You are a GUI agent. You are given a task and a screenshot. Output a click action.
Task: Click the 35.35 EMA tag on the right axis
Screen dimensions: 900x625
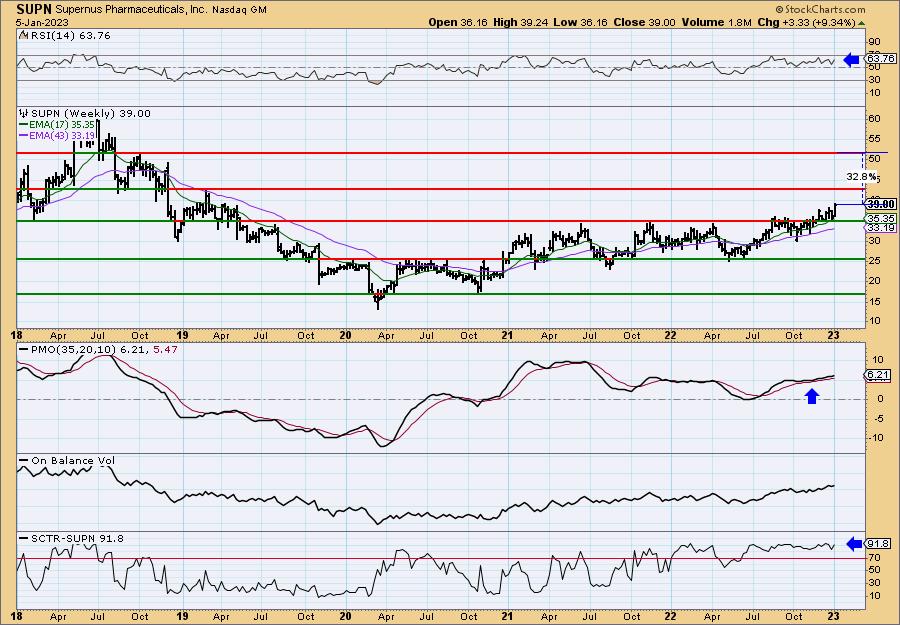click(x=881, y=219)
